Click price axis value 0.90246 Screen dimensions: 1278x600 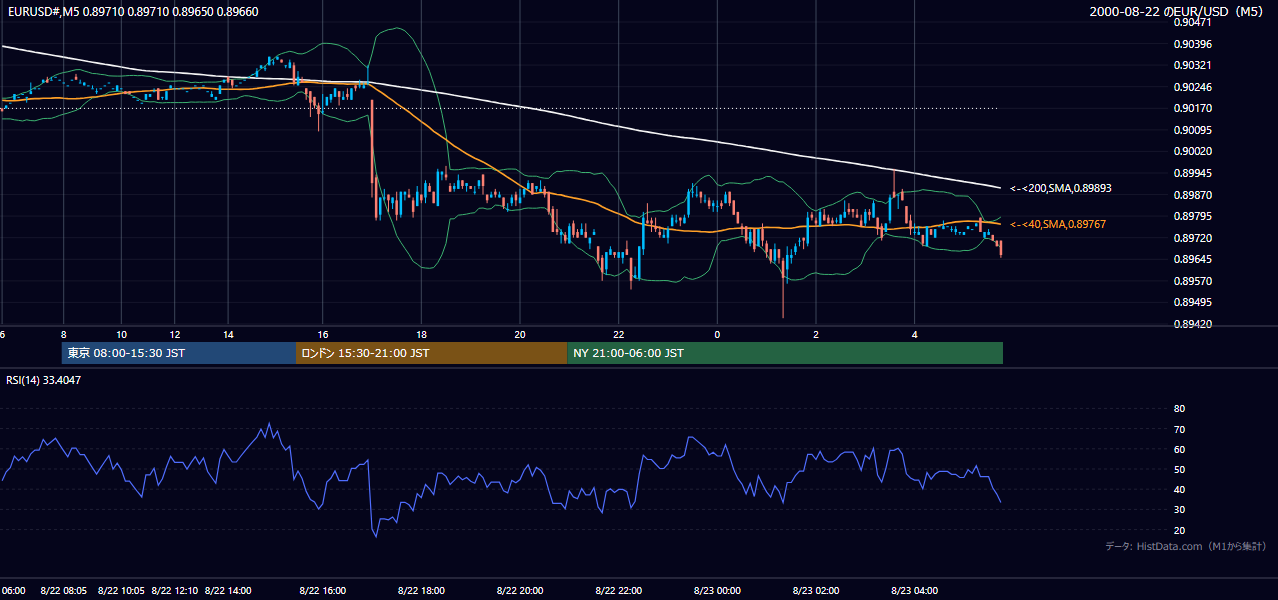(1192, 87)
